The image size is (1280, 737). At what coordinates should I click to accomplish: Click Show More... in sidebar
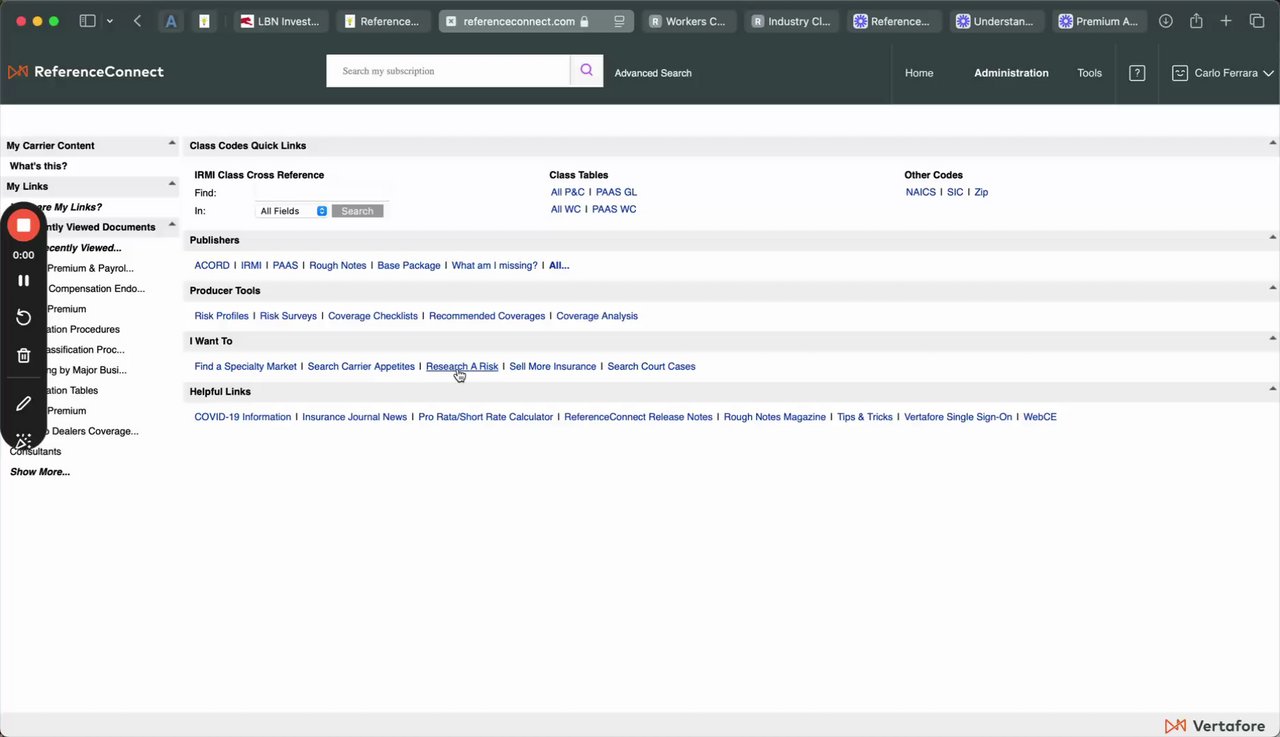pos(40,472)
